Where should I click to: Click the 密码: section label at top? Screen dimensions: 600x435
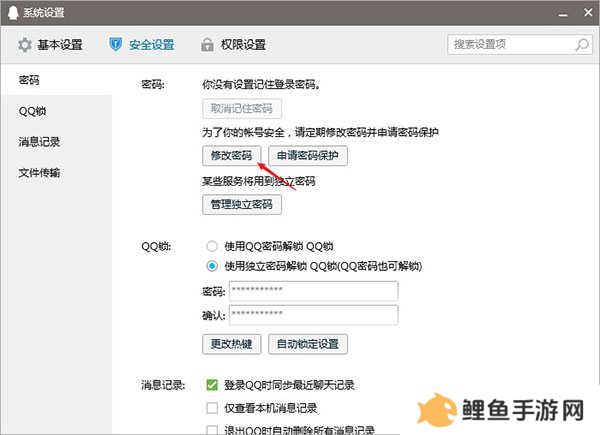click(x=153, y=84)
